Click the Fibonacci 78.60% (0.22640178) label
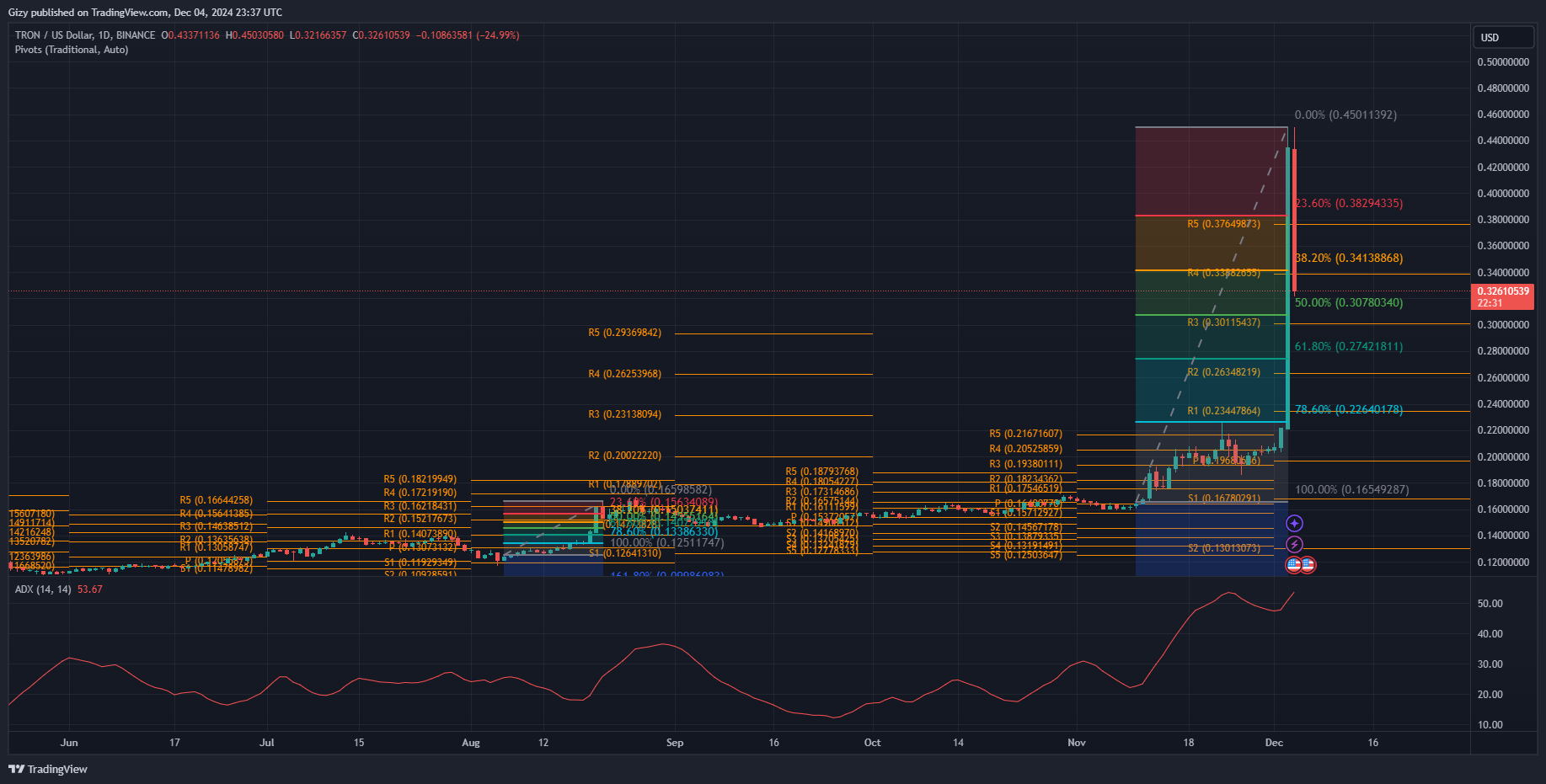Viewport: 1546px width, 784px height. [x=1349, y=410]
